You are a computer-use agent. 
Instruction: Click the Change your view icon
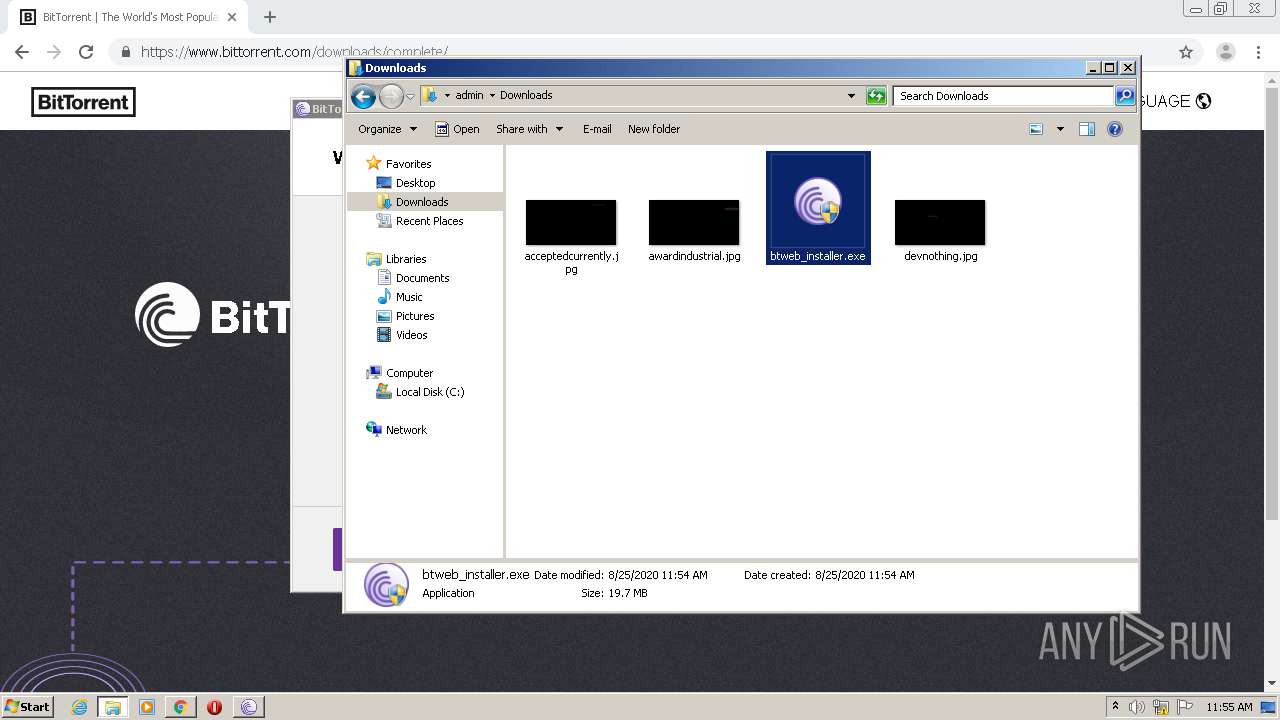(x=1036, y=129)
